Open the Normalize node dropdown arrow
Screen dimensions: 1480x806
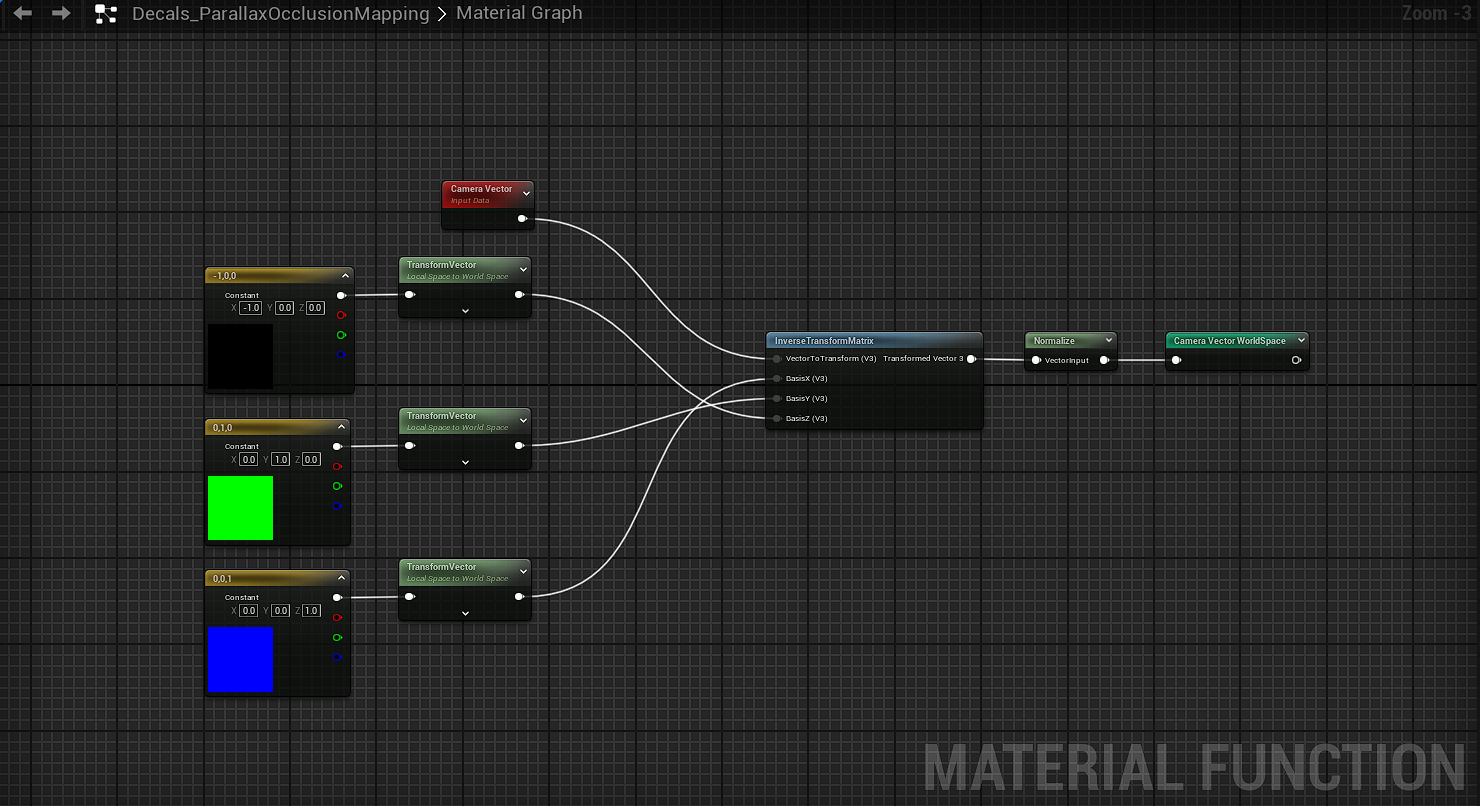coord(1108,341)
